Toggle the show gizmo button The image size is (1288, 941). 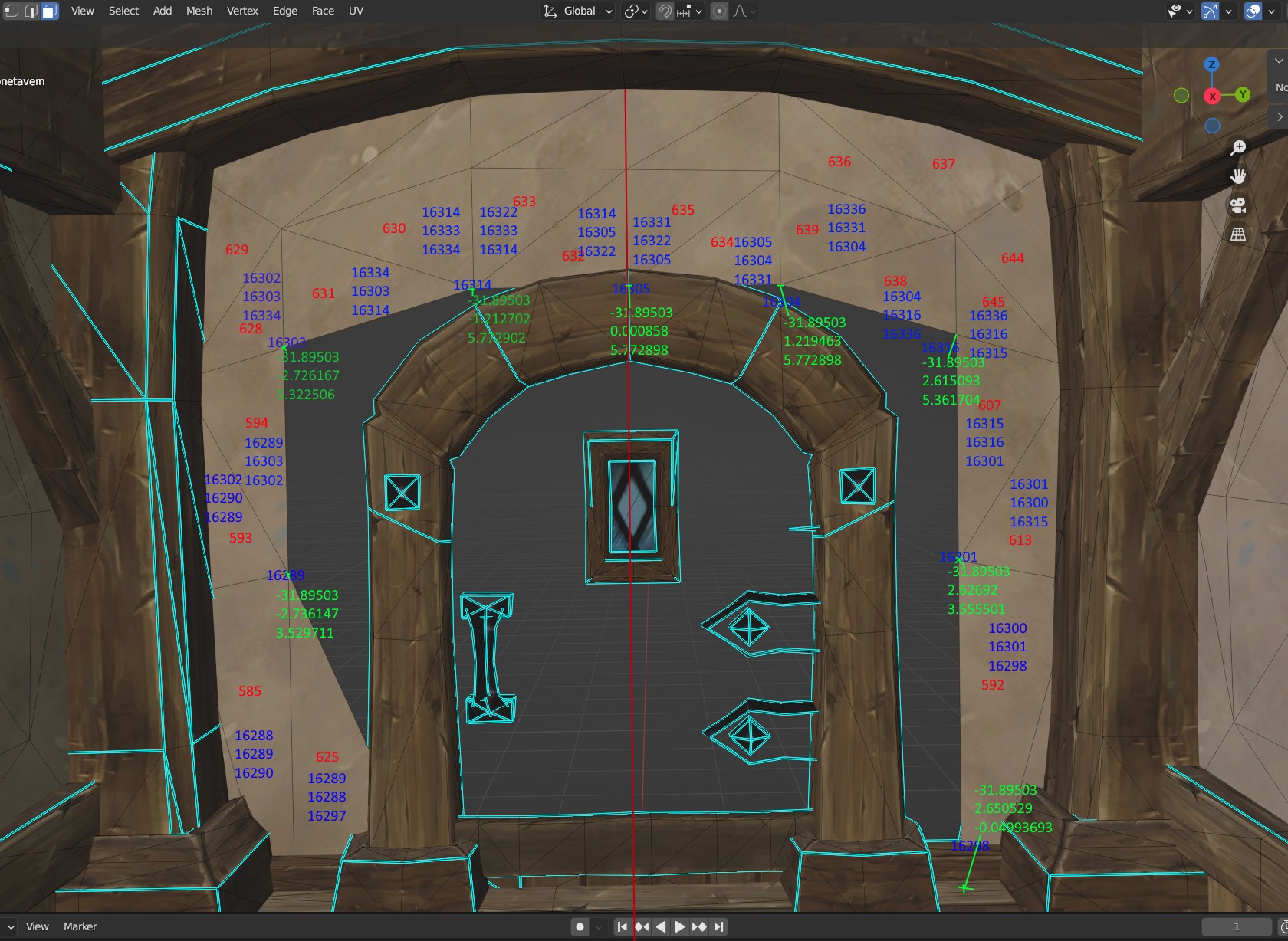coord(1210,11)
